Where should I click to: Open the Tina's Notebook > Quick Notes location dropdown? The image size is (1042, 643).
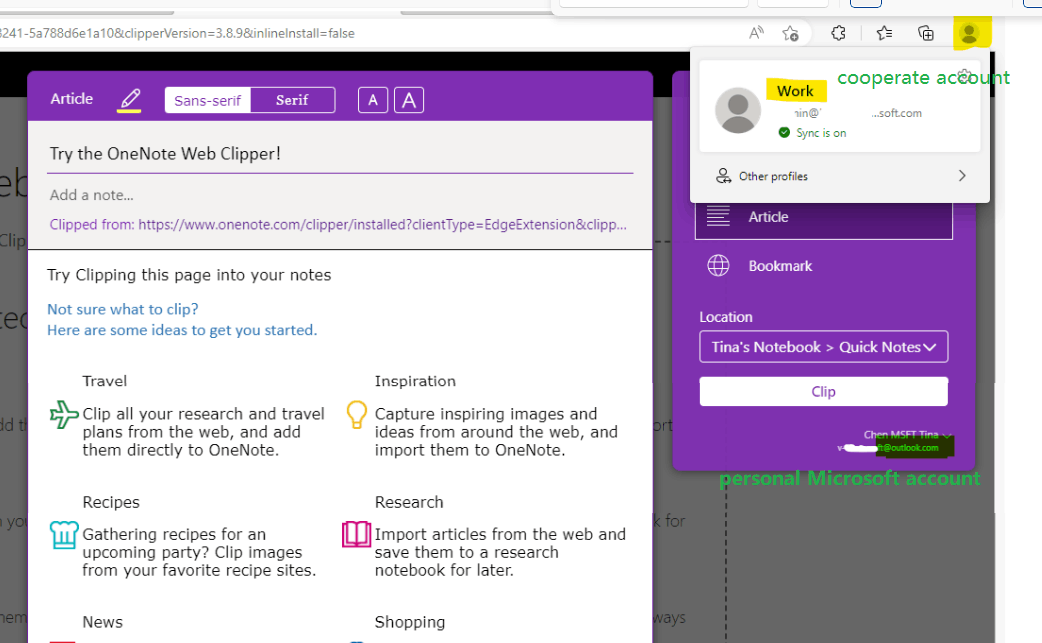coord(823,347)
